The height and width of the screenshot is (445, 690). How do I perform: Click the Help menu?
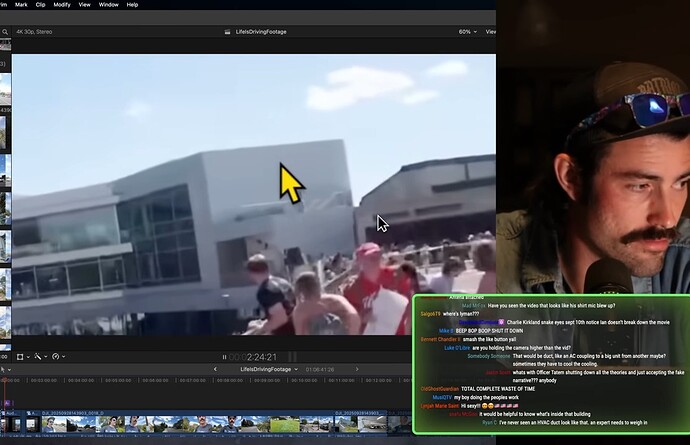pos(132,5)
